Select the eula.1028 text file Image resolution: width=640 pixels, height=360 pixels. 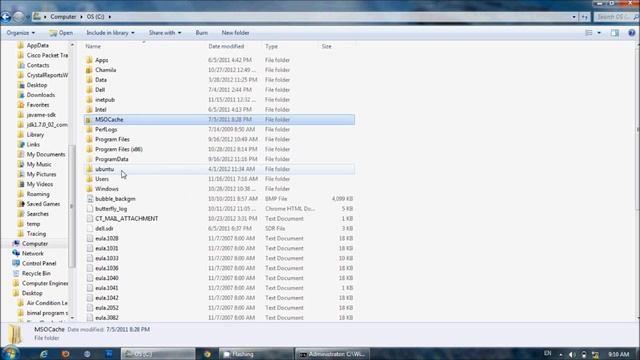(x=107, y=238)
